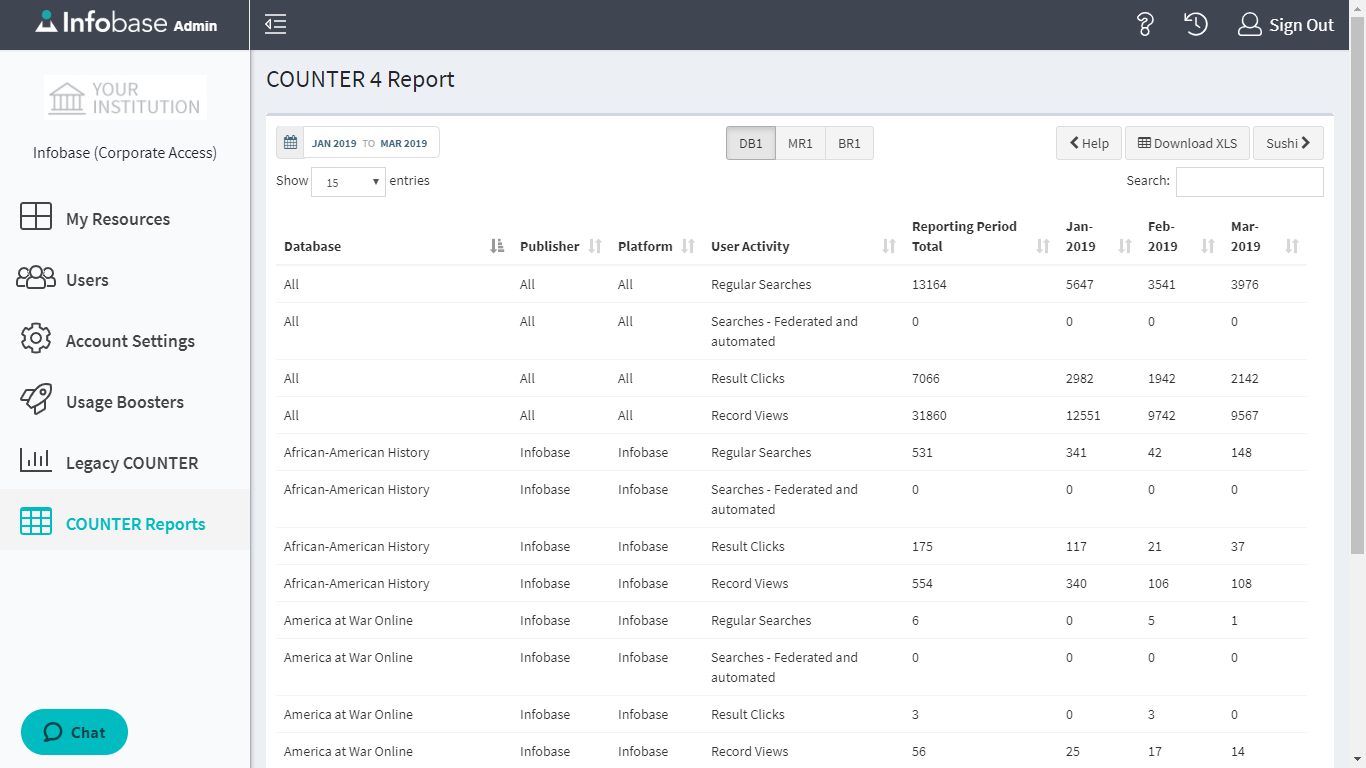The width and height of the screenshot is (1366, 768).
Task: Sort by User Activity column arrow
Action: point(889,246)
